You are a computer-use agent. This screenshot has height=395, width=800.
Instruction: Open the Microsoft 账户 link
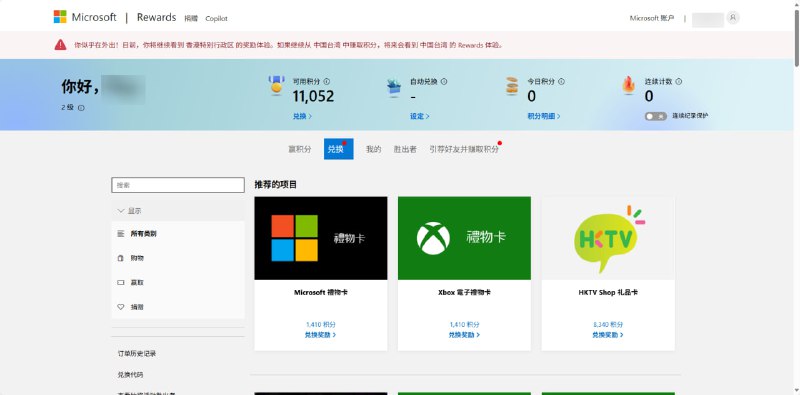pyautogui.click(x=652, y=18)
